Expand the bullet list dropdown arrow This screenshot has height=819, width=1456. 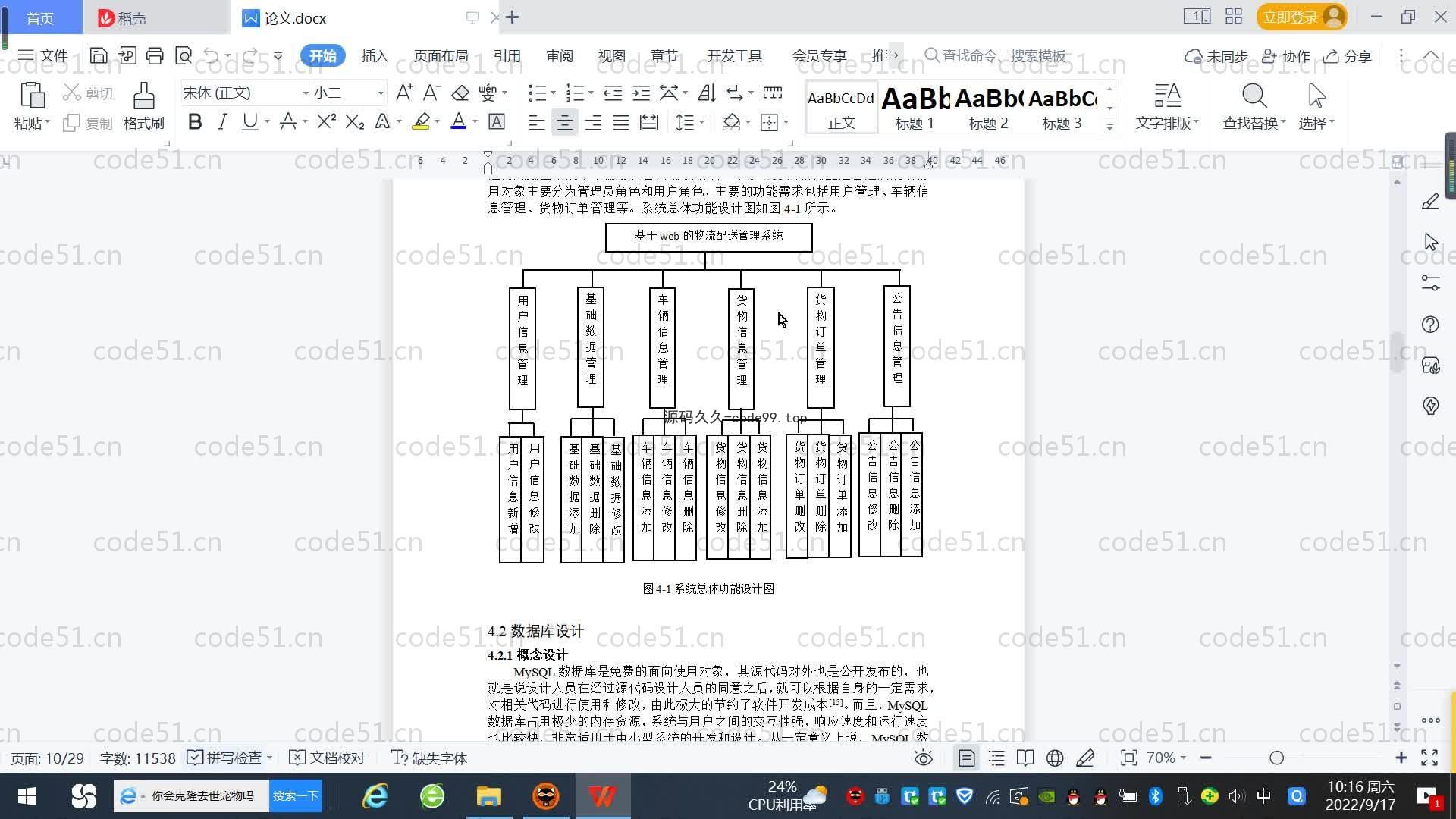tap(553, 93)
